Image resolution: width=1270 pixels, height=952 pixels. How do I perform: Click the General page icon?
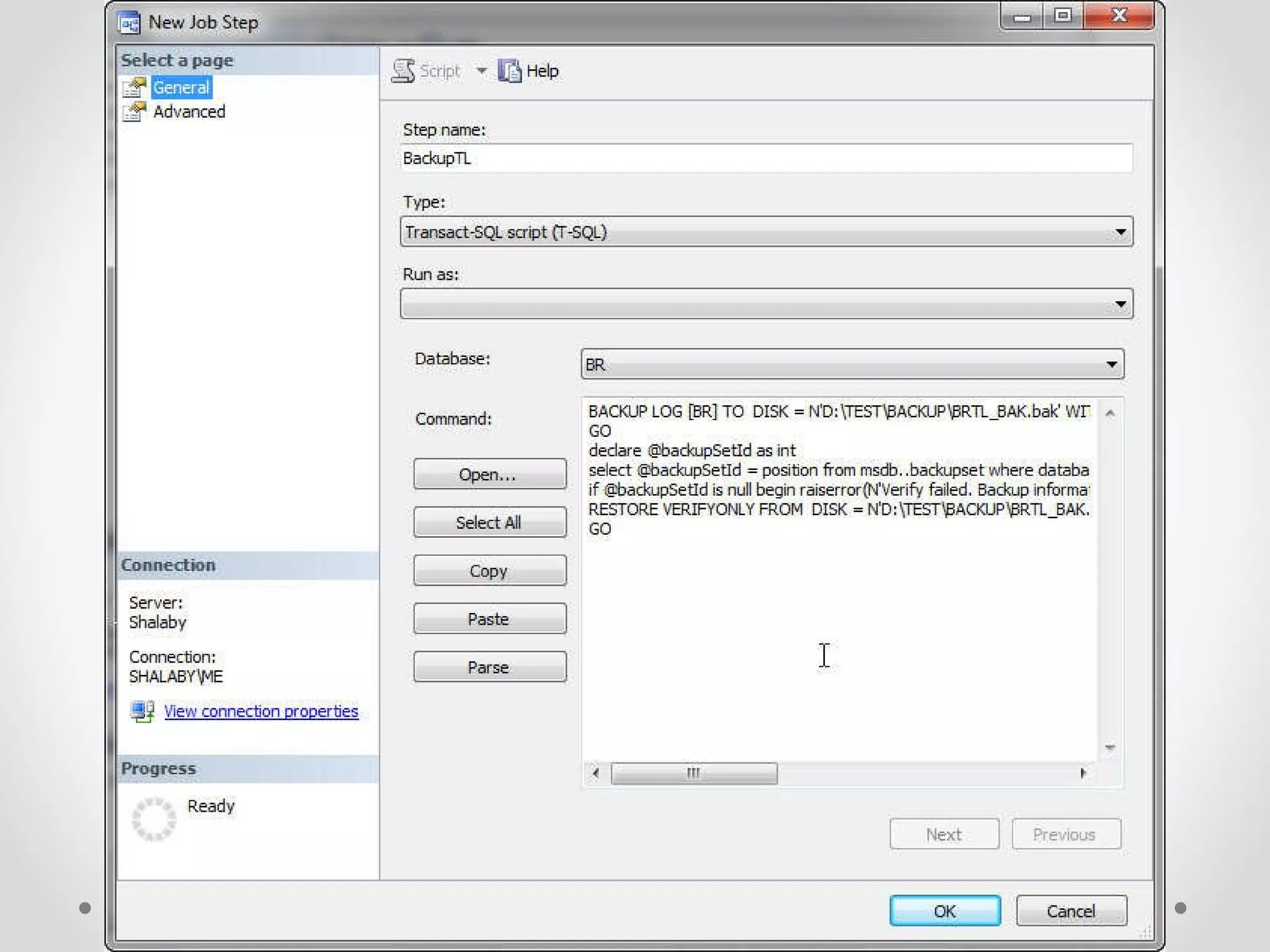pos(134,87)
